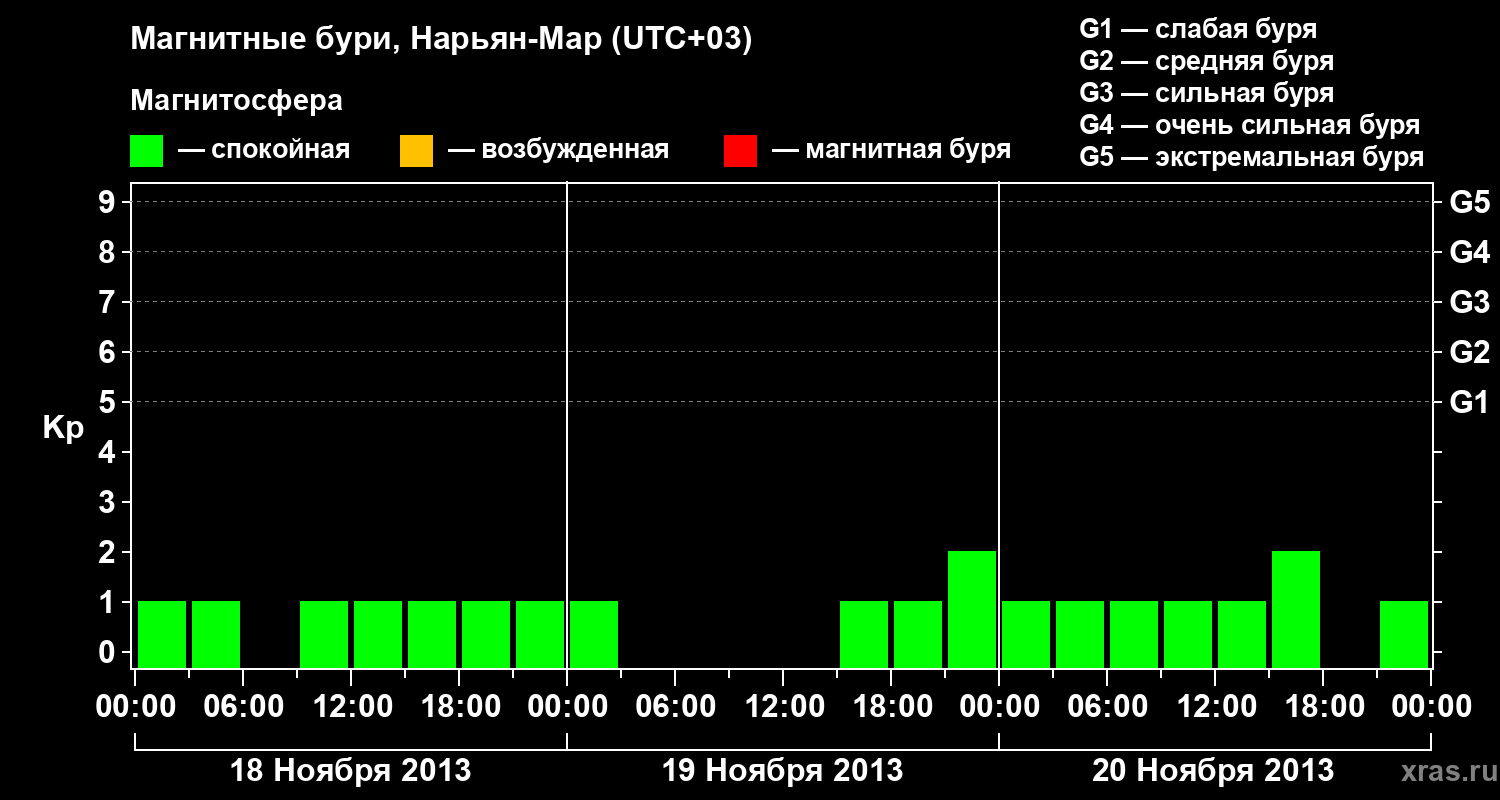Viewport: 1500px width, 800px height.
Task: Click the green 'спокойная' legend swatch
Action: [x=147, y=151]
